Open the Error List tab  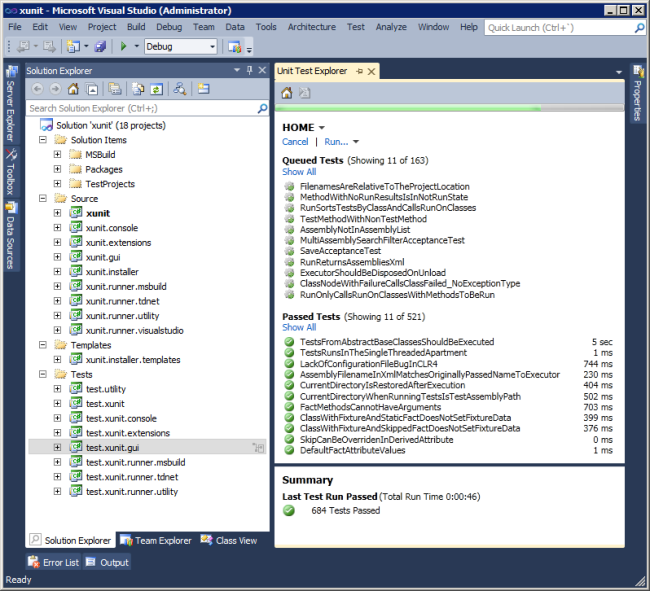(53, 562)
